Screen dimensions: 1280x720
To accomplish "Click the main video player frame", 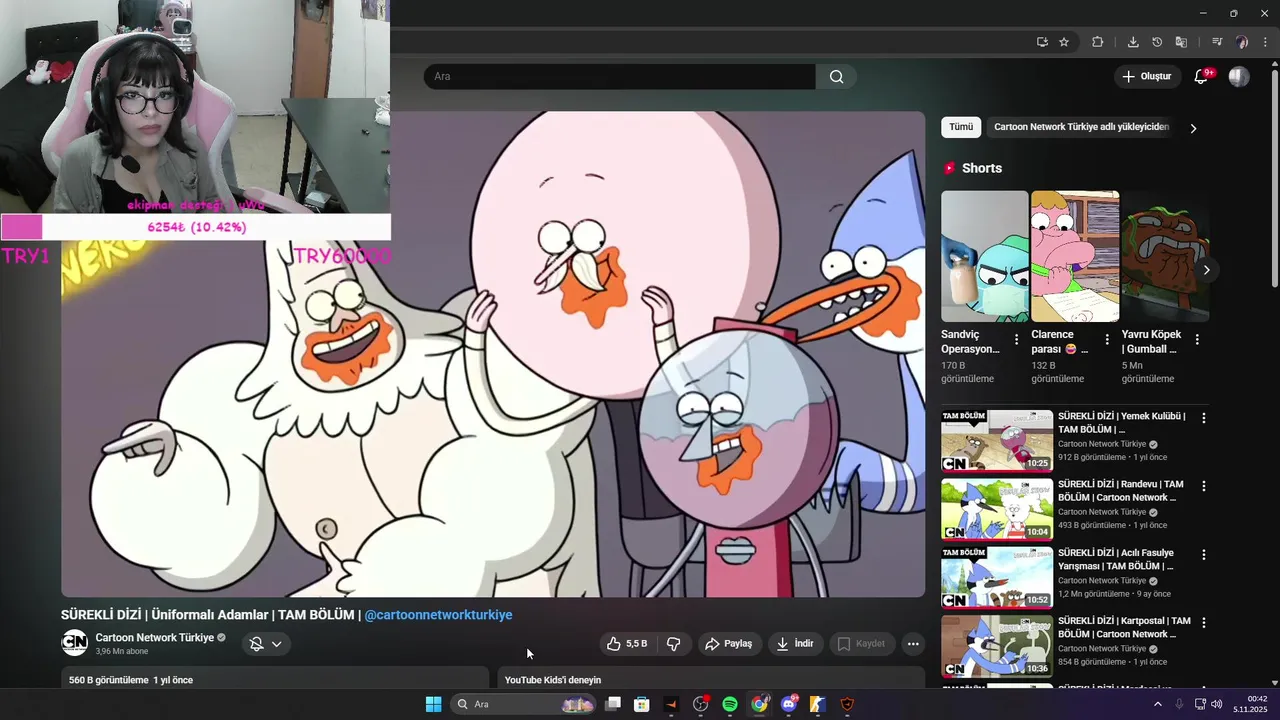I will coord(493,354).
